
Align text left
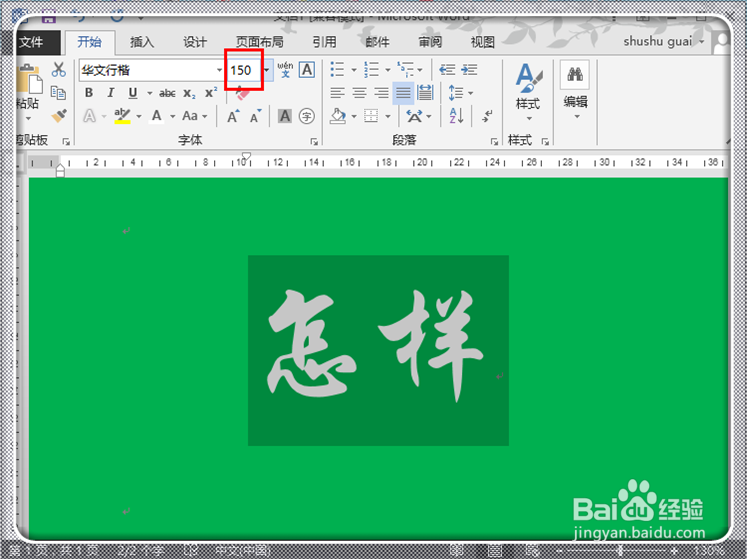[x=337, y=93]
